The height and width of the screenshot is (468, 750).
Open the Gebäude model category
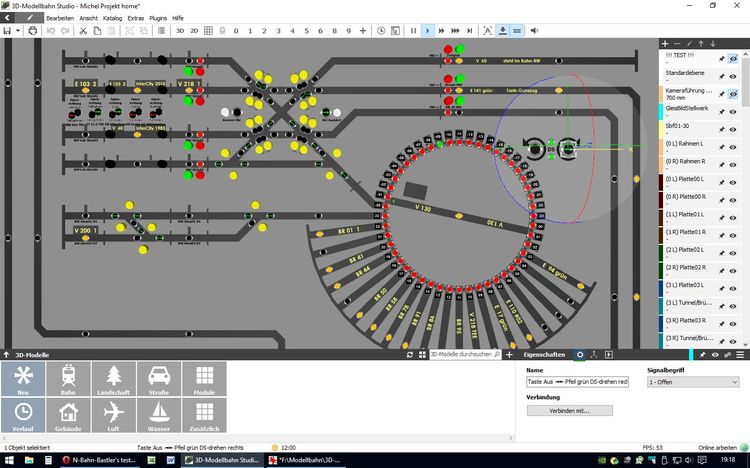[68, 416]
